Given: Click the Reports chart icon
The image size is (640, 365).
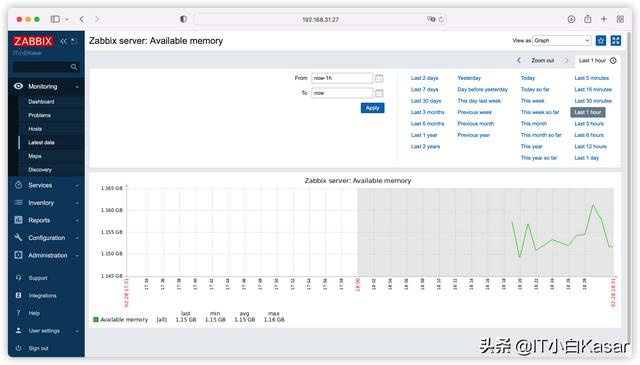Looking at the screenshot, I should [18, 220].
